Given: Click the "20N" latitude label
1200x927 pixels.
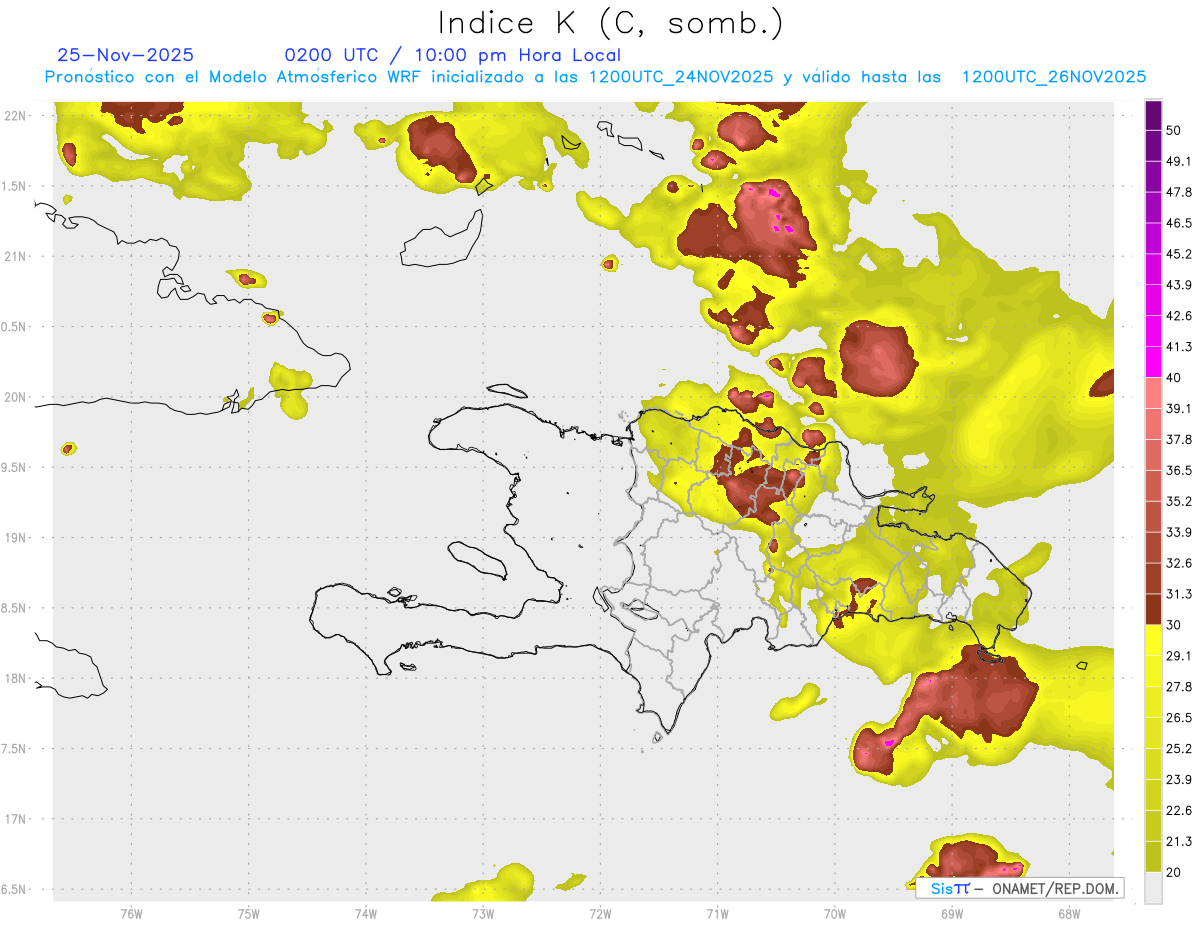Looking at the screenshot, I should pos(14,397).
